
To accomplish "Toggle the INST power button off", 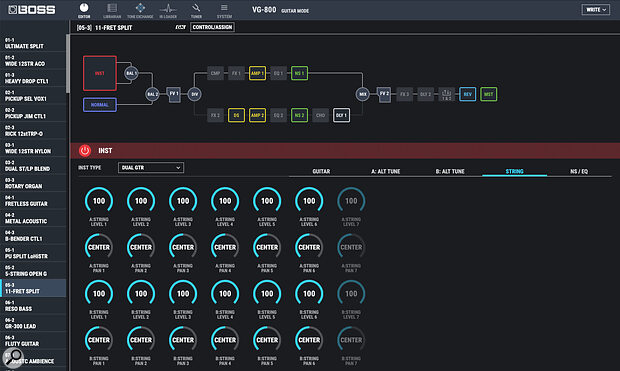I will point(85,150).
